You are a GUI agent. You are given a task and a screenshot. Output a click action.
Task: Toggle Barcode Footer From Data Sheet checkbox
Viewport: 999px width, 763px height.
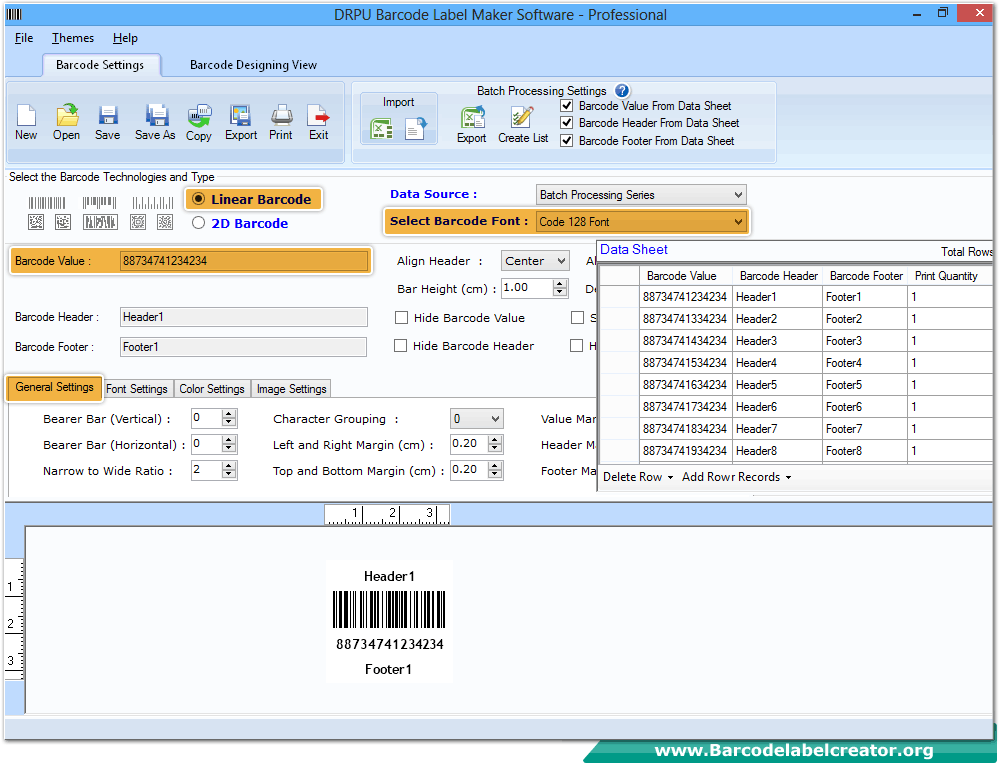pos(566,141)
